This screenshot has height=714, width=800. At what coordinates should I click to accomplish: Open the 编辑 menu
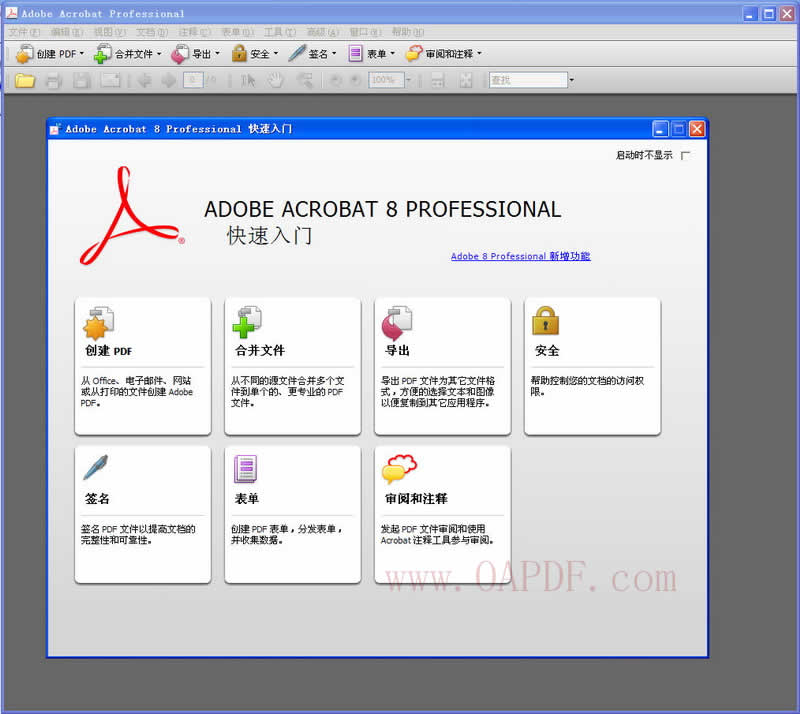coord(67,32)
